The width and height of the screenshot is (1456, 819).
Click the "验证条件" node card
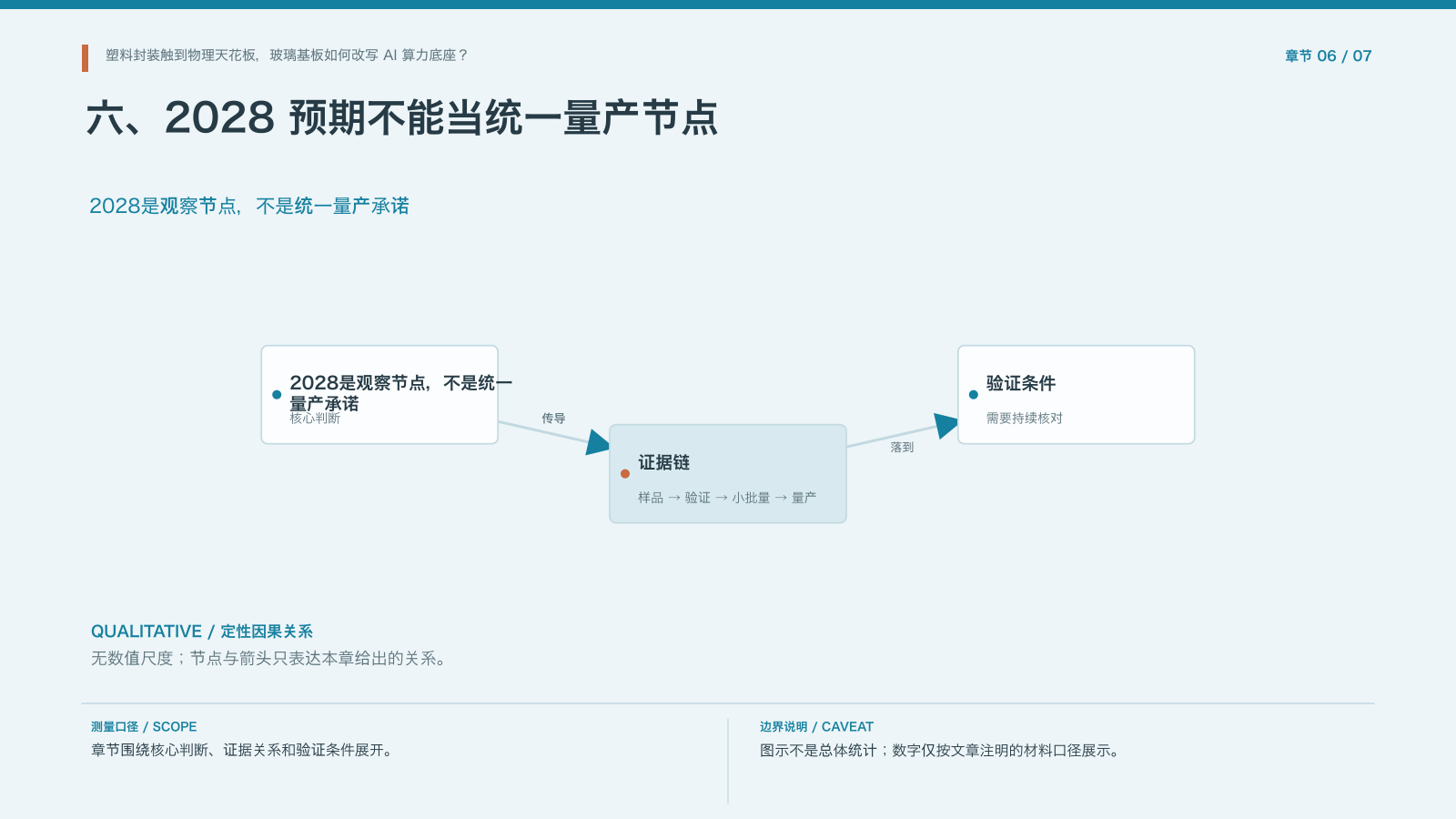[1077, 395]
